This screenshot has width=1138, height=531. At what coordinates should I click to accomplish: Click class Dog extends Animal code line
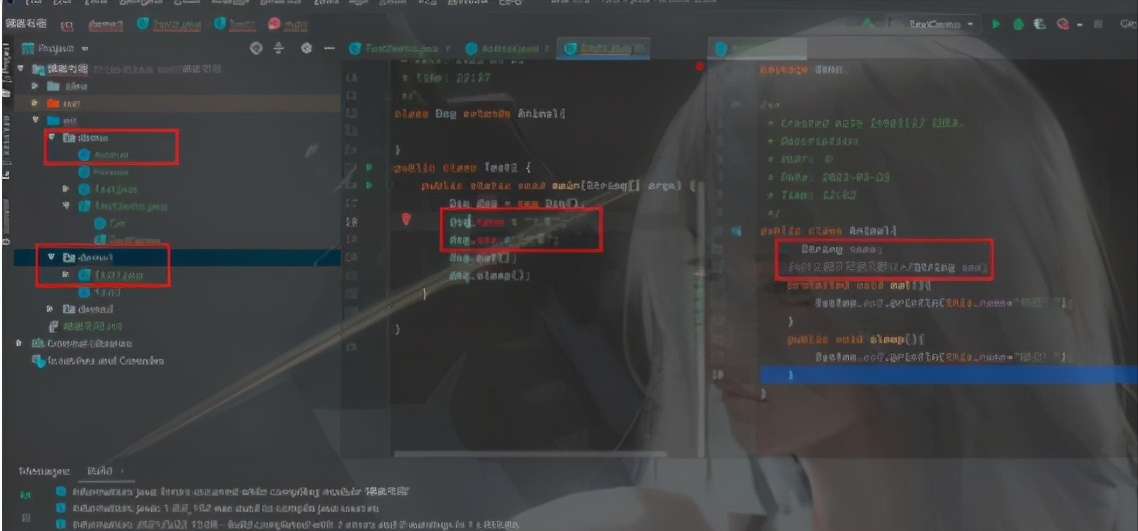[x=480, y=114]
